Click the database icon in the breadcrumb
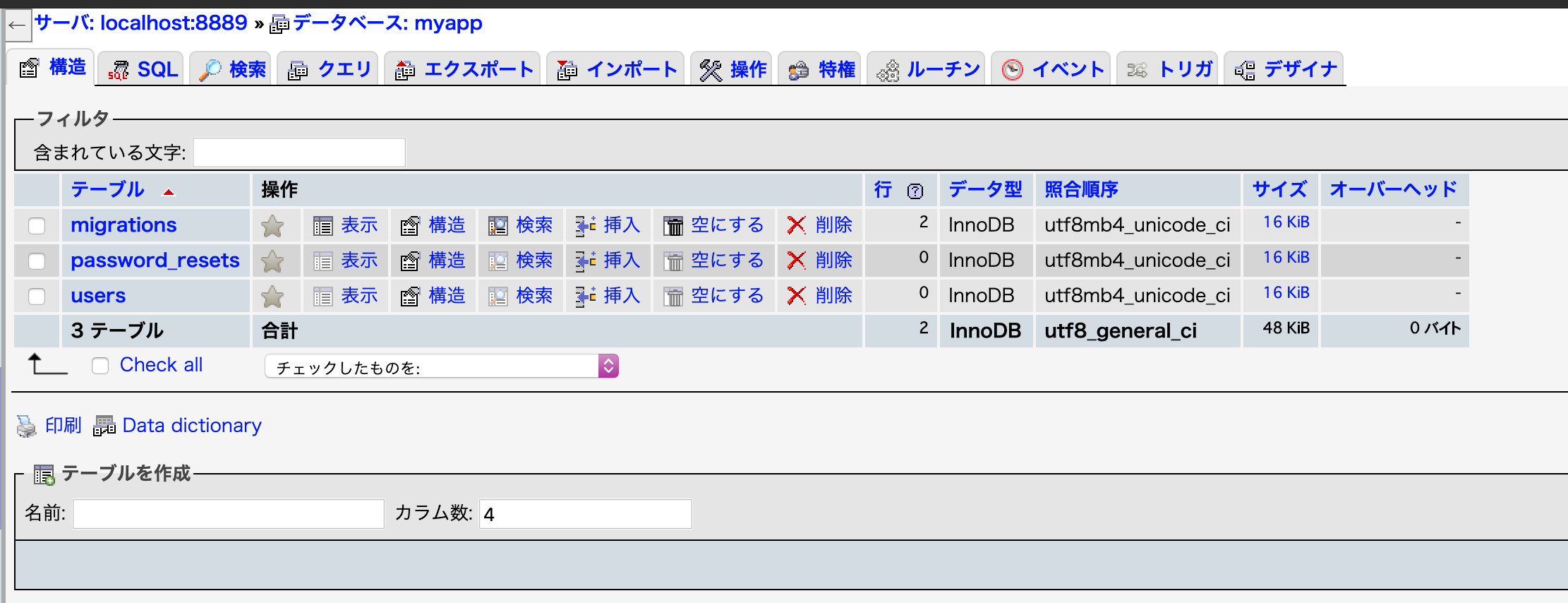Image resolution: width=1568 pixels, height=603 pixels. (x=279, y=25)
